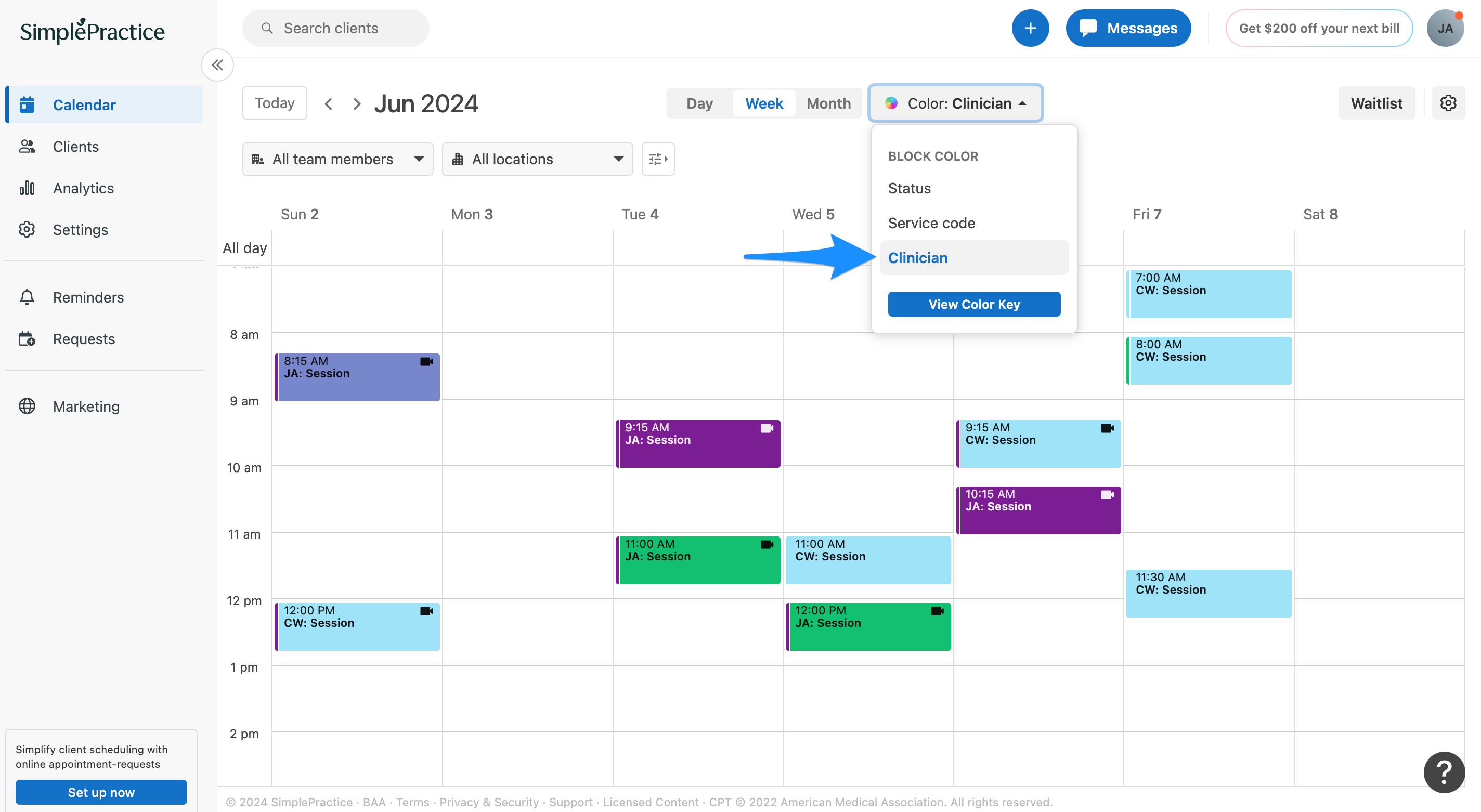The height and width of the screenshot is (812, 1481).
Task: Go to the previous week using the left chevron
Action: 328,104
